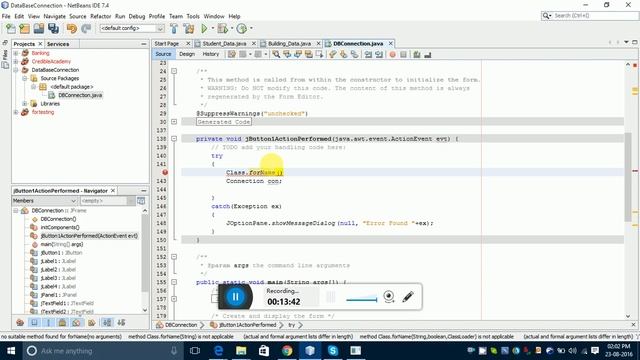Switch to the Start Page tab
This screenshot has height=360, width=640.
167,43
